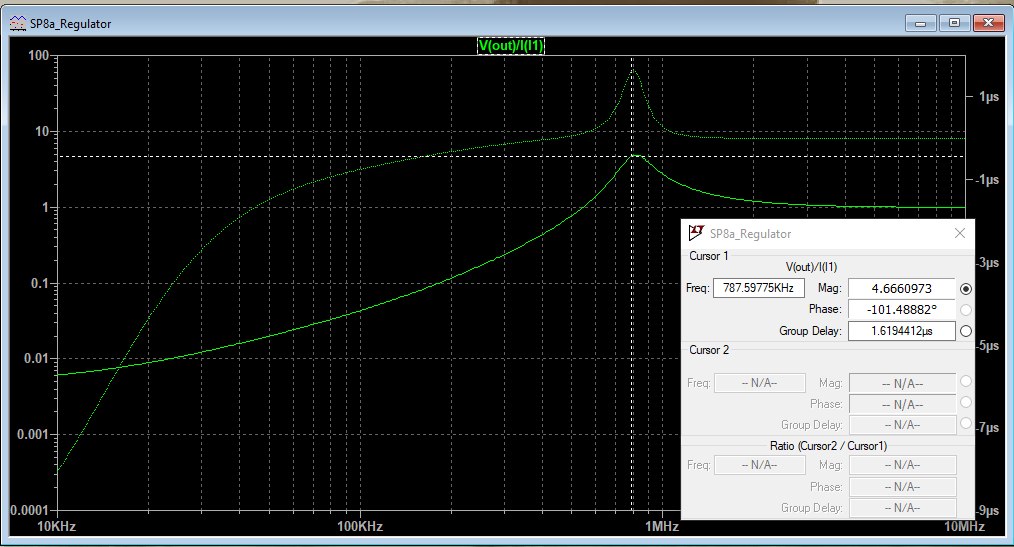This screenshot has height=547, width=1014.
Task: Click the 100 label on the magnitude axis
Action: click(x=38, y=56)
